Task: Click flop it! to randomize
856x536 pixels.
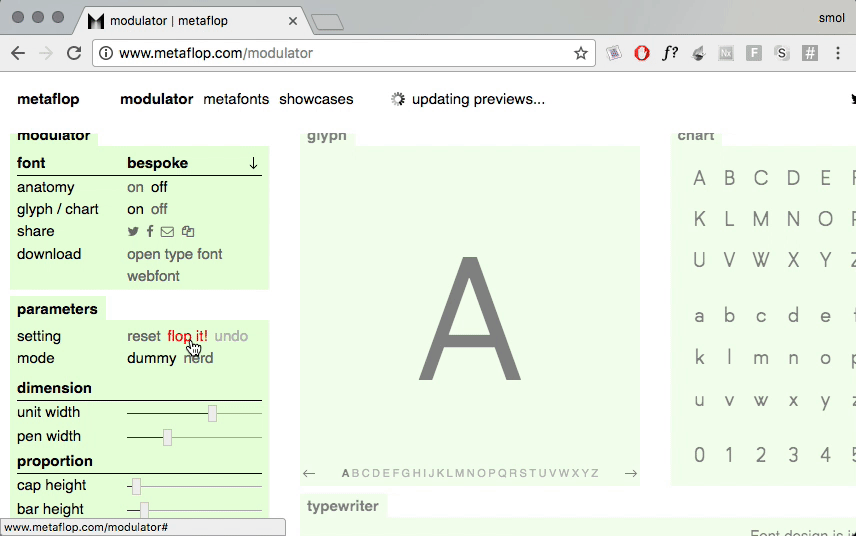Action: point(187,336)
